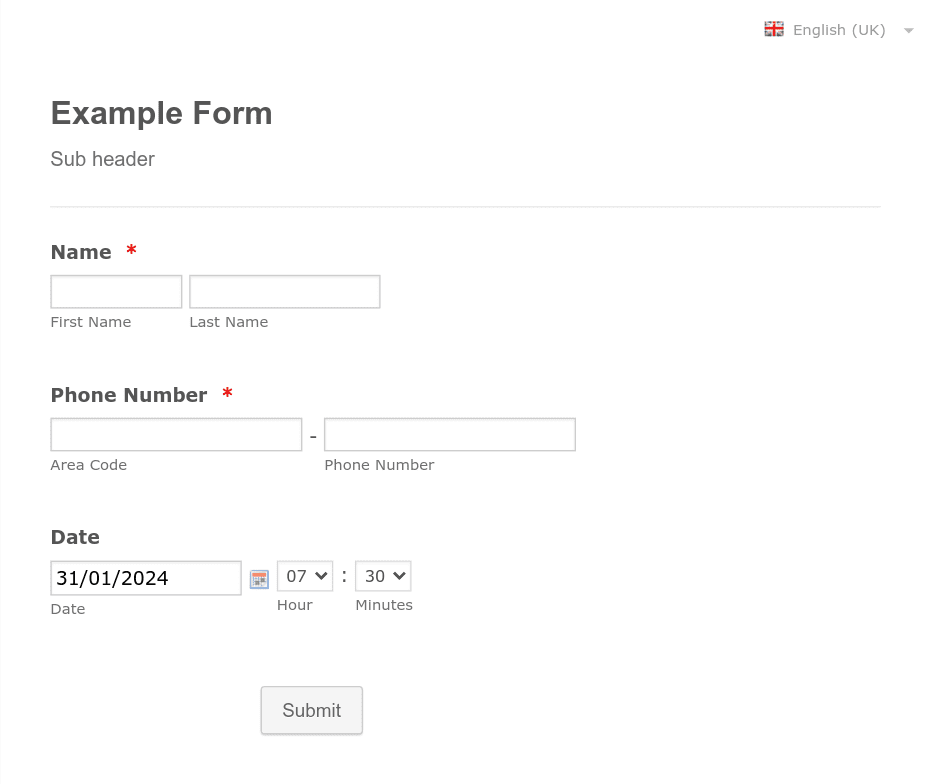The image size is (930, 784).
Task: Click the Phone Number label
Action: (x=128, y=395)
